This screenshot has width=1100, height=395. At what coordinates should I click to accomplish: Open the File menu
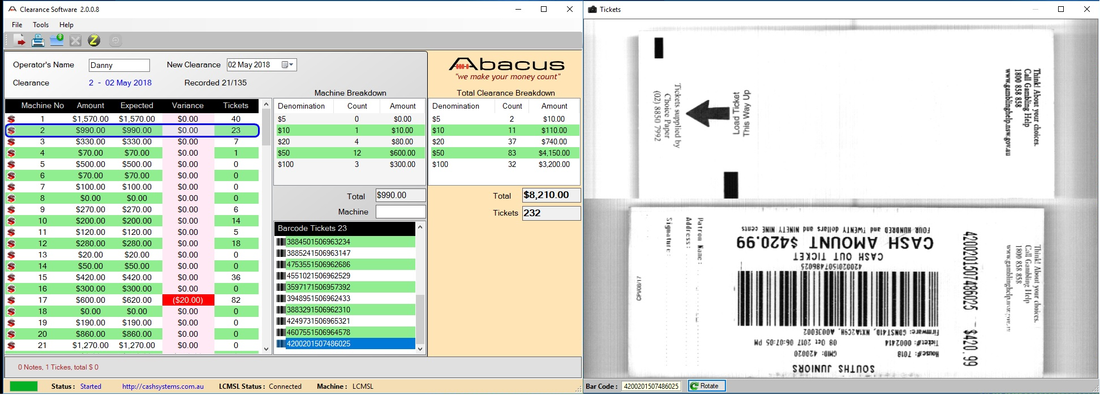click(x=17, y=25)
